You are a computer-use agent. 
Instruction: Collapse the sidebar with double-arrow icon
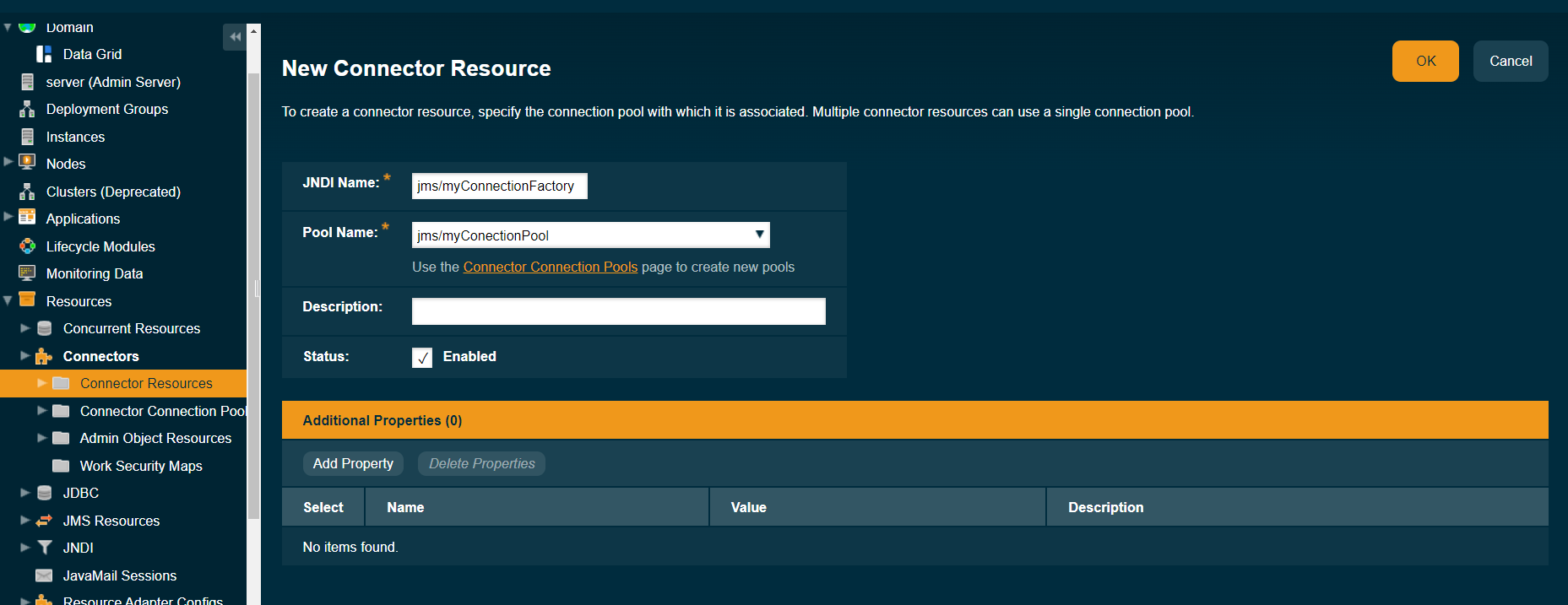tap(235, 37)
